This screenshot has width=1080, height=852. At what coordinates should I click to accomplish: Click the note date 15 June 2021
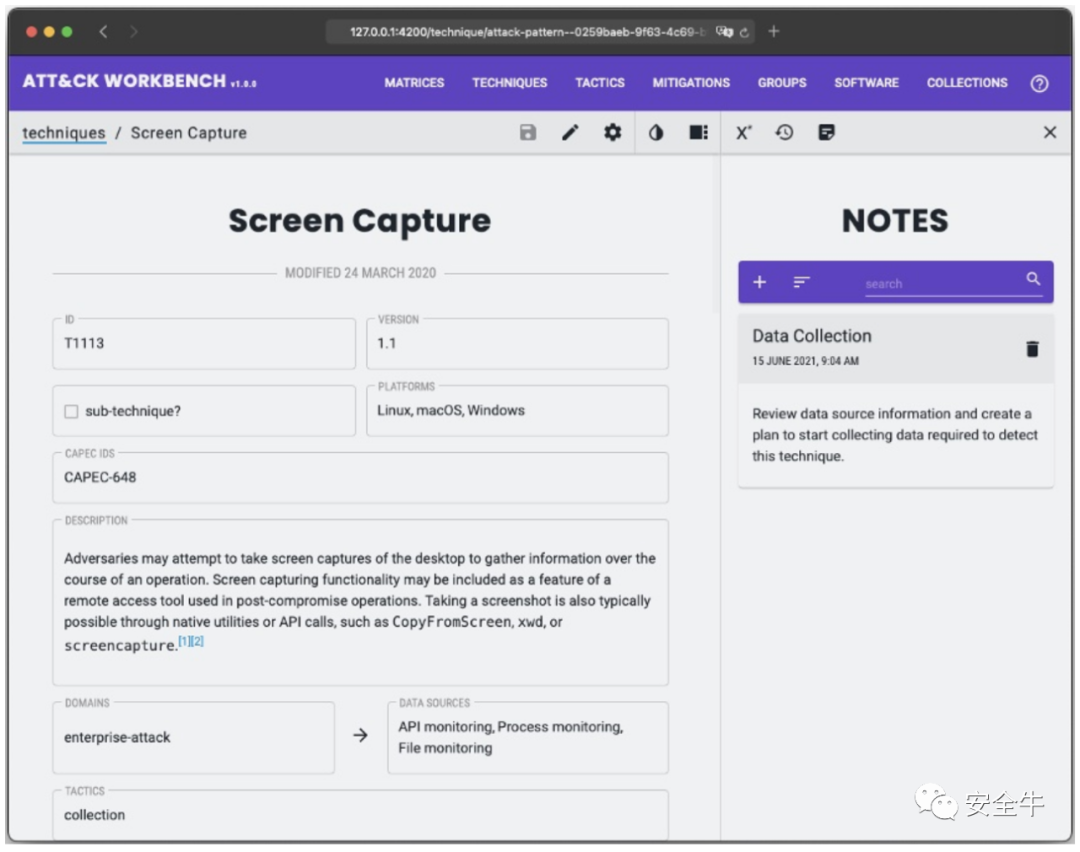coord(805,361)
